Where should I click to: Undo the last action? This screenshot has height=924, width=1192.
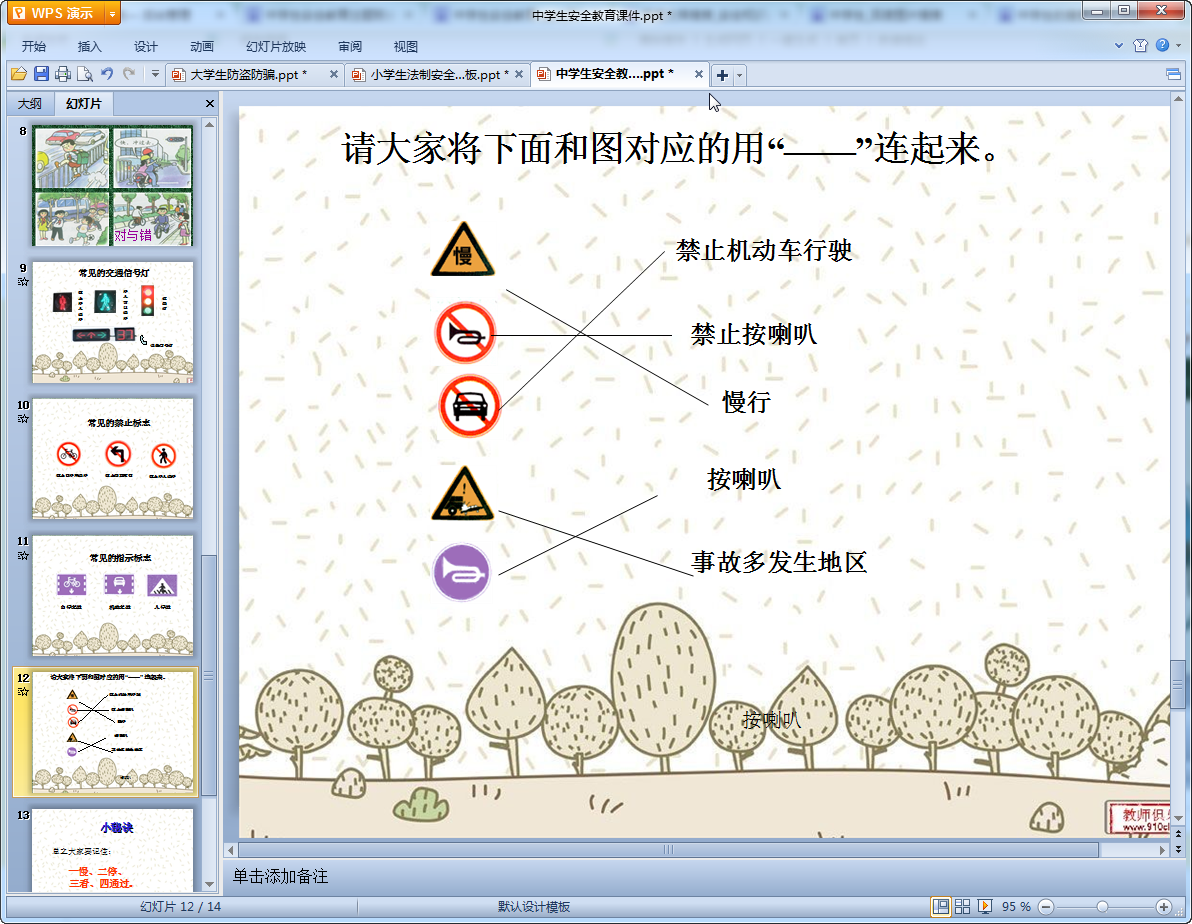[107, 74]
